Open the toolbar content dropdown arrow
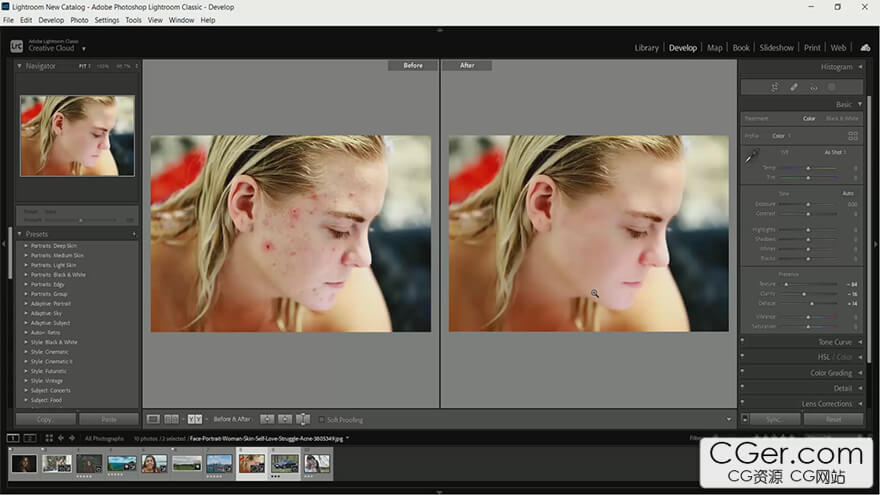The image size is (880, 495). [728, 419]
